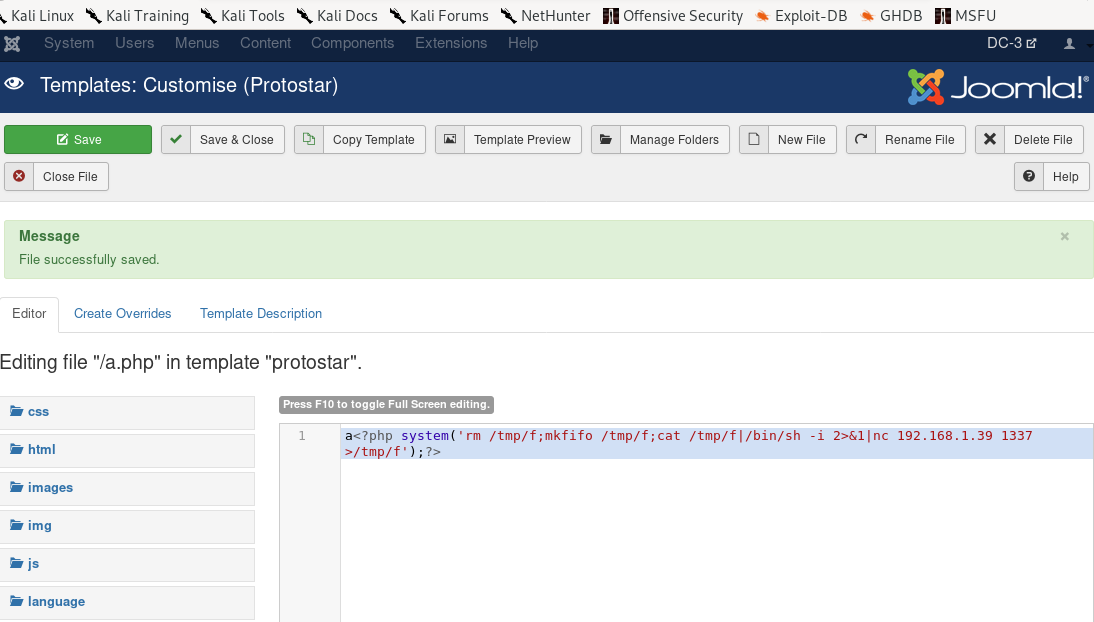
Task: Click the Manage Folders folder icon
Action: [x=606, y=139]
